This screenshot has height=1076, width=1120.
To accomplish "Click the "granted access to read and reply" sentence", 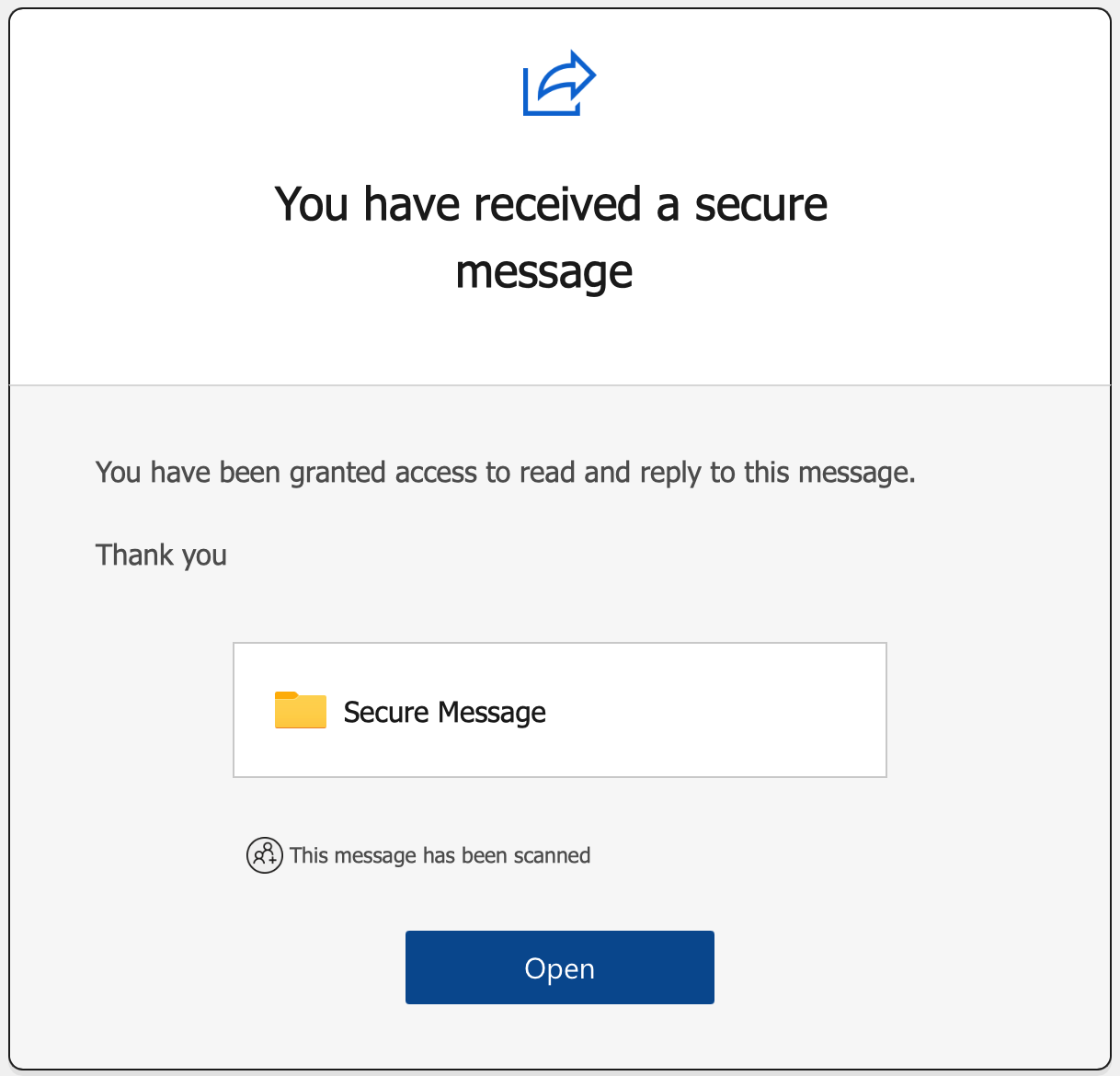I will click(x=505, y=473).
